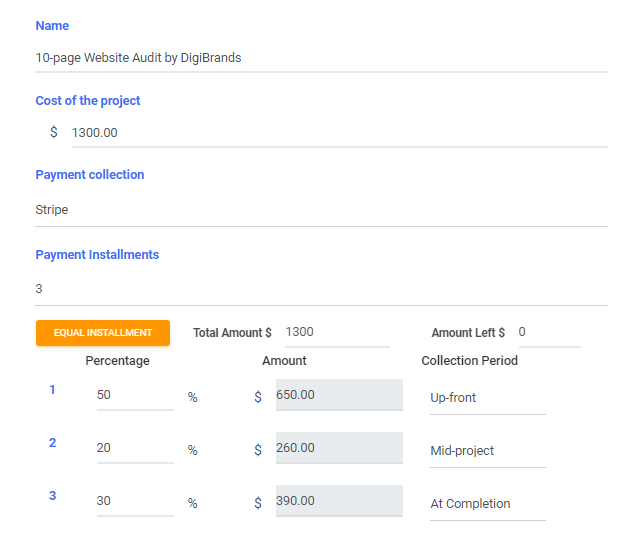The width and height of the screenshot is (624, 533).
Task: Open the Mid-project collection period dropdown
Action: coord(487,451)
